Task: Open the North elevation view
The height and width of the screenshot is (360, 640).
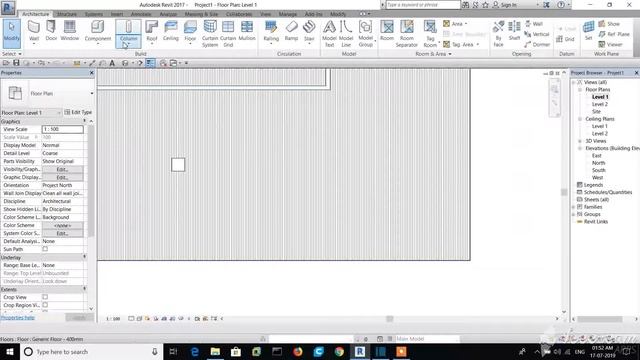Action: click(598, 163)
